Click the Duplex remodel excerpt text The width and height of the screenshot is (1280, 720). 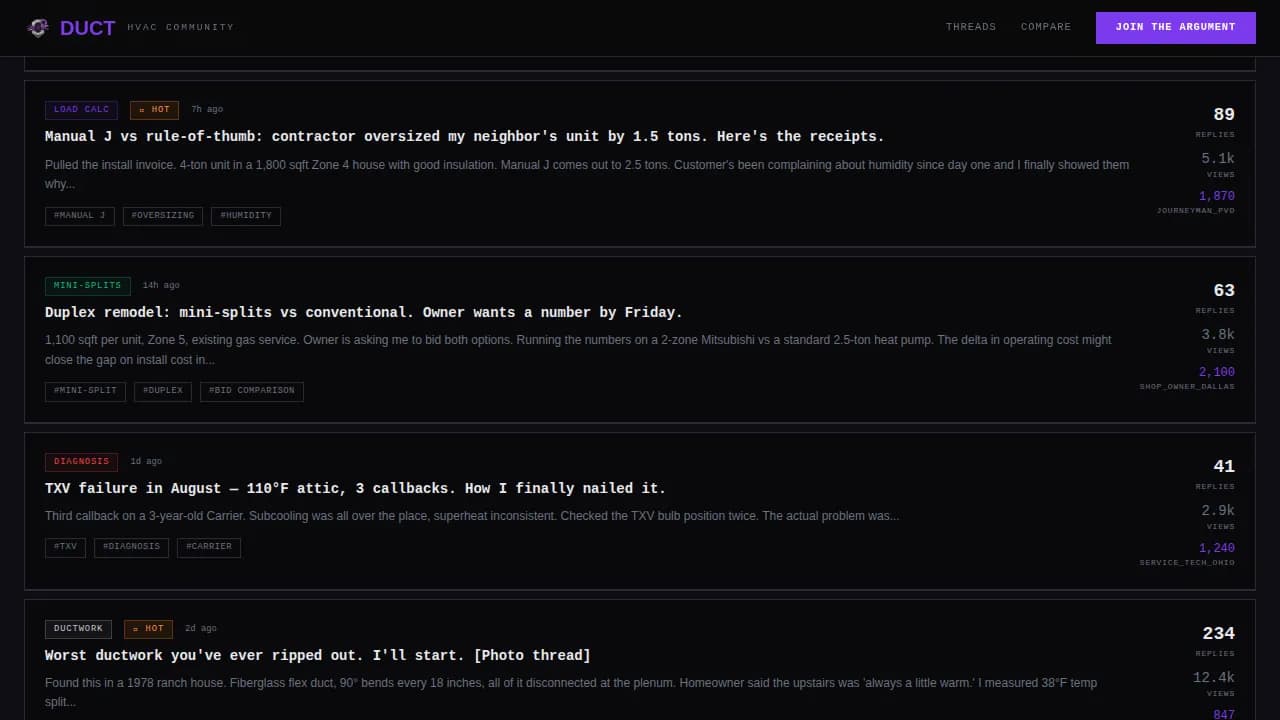click(578, 350)
